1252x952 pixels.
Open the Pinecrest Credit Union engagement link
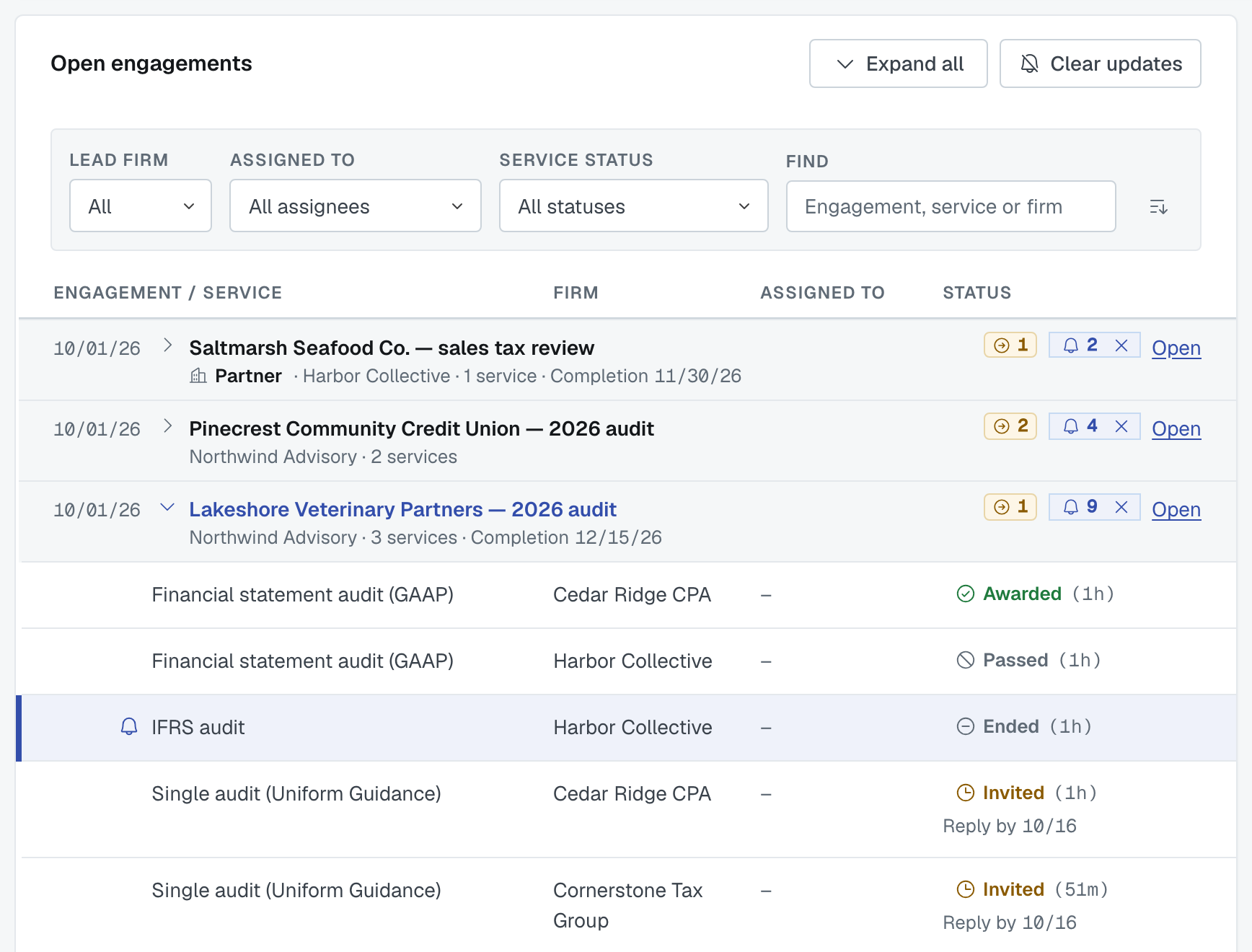click(1176, 428)
